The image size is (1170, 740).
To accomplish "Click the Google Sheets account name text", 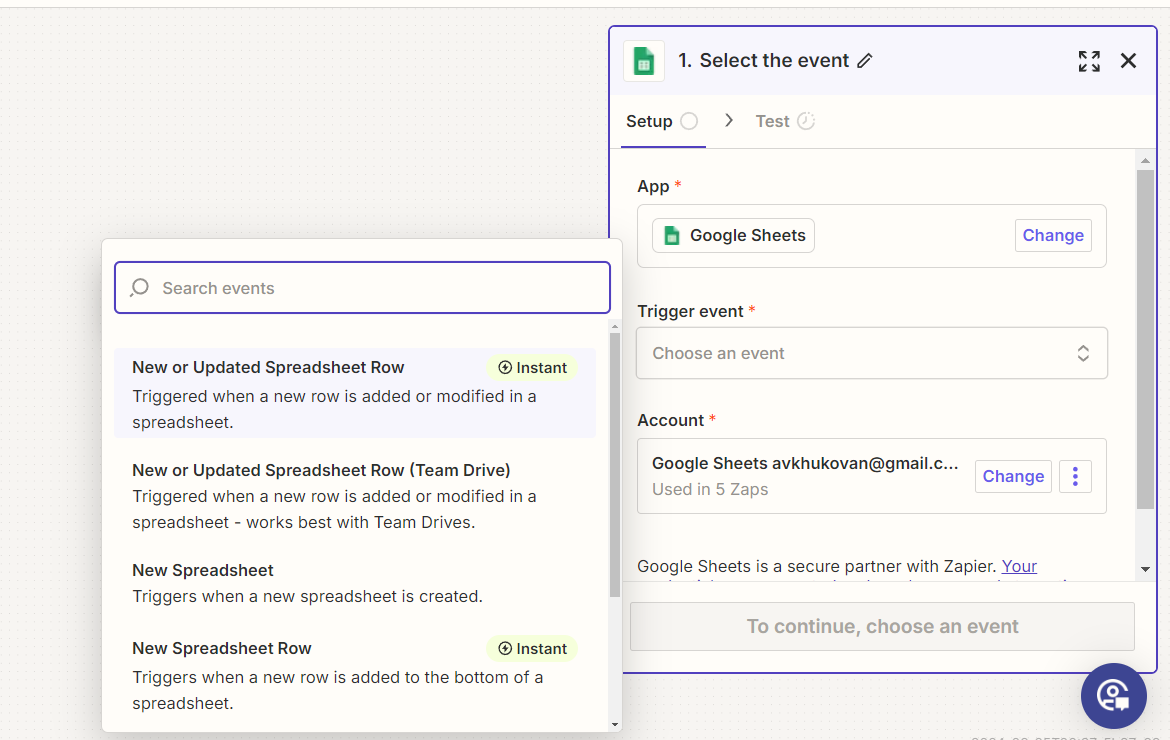I will click(x=804, y=463).
